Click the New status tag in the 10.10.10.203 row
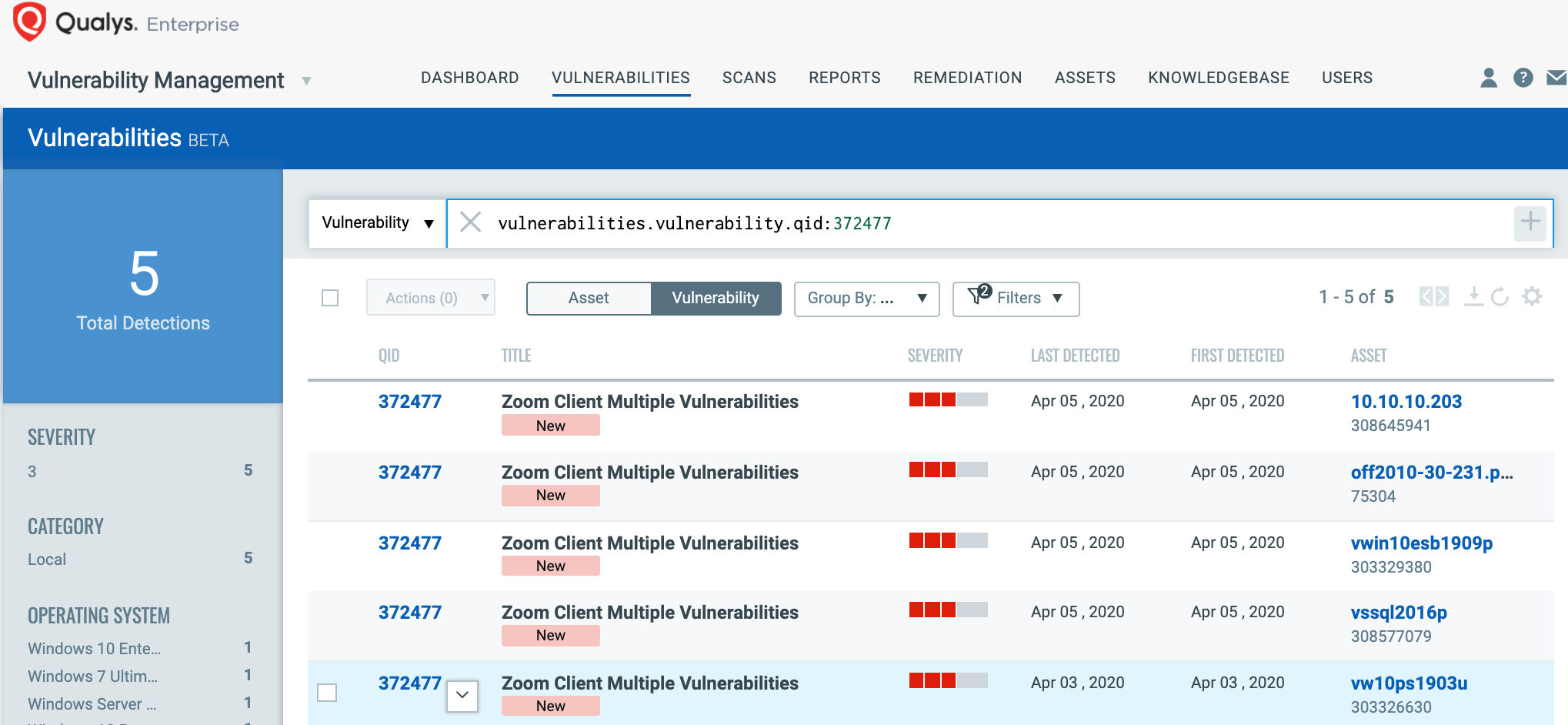This screenshot has width=1568, height=725. point(551,426)
